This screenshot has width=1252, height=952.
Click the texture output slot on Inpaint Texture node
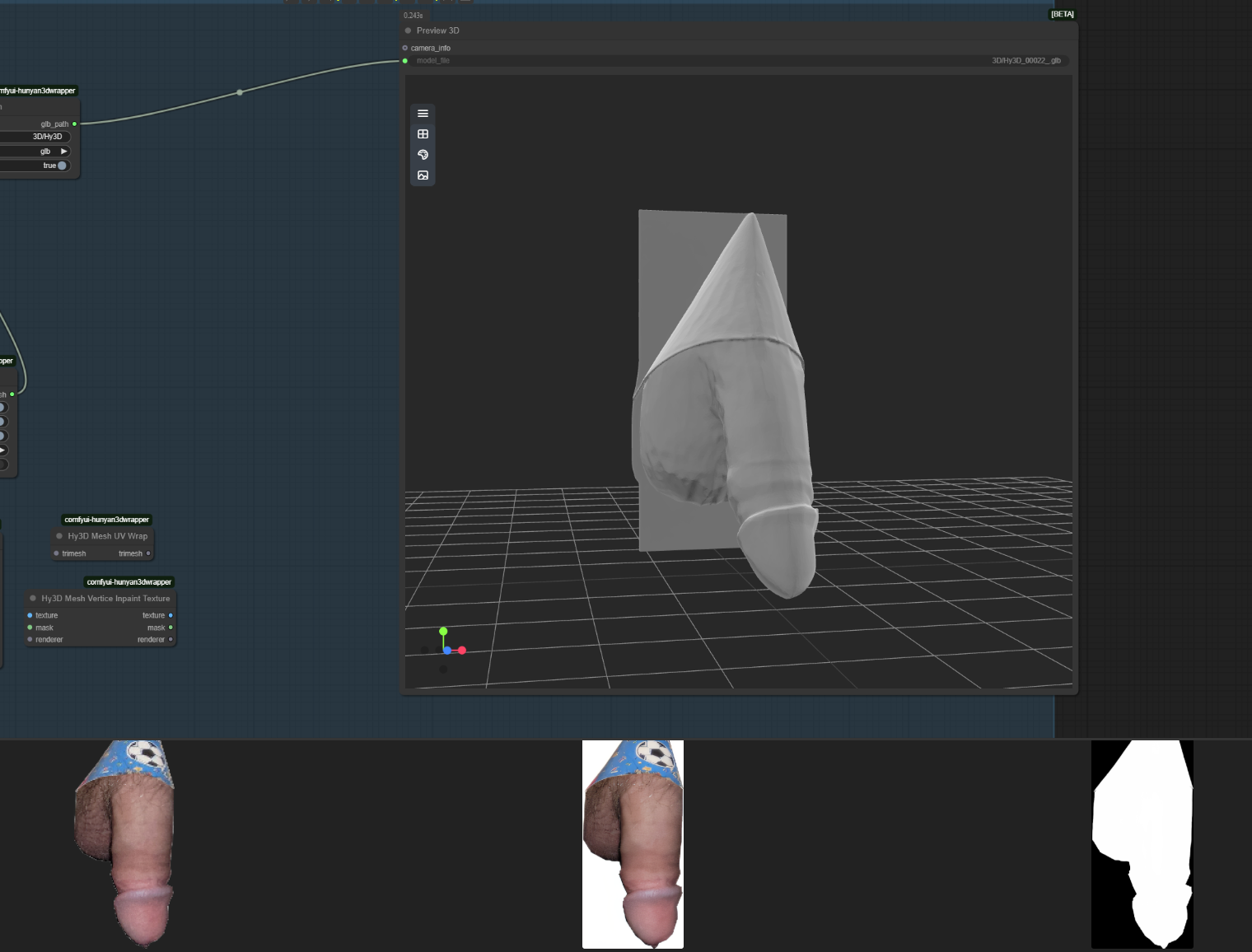171,615
